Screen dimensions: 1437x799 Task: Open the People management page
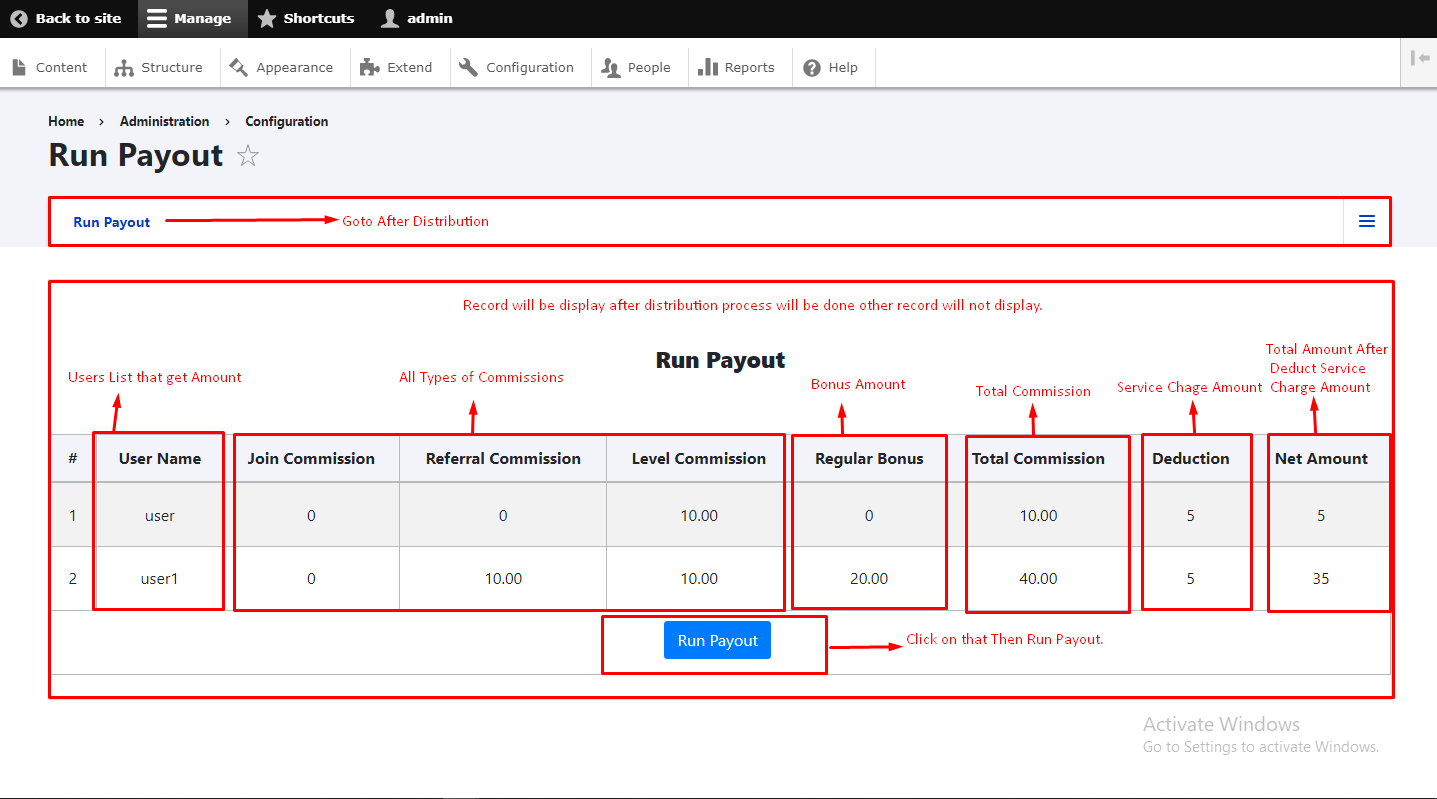(x=636, y=67)
